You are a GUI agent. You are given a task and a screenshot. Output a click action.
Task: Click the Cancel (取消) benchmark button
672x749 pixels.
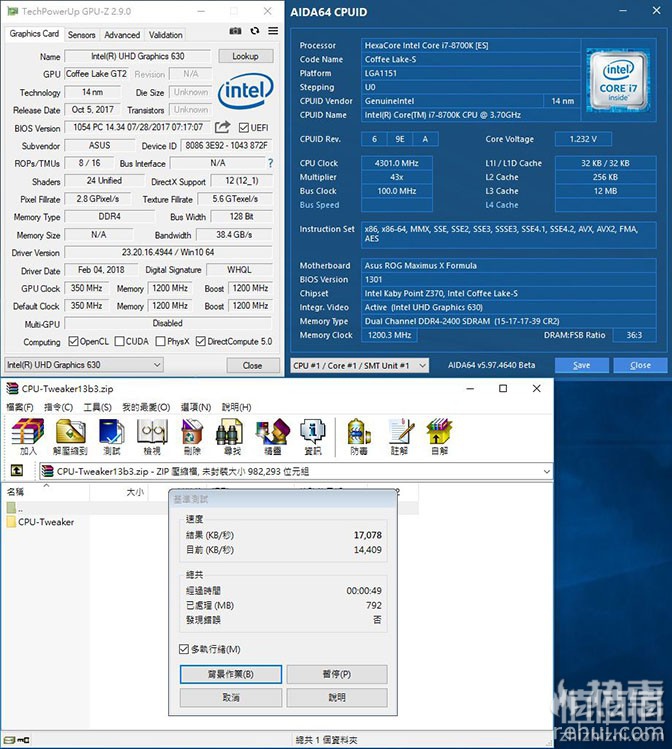click(231, 697)
